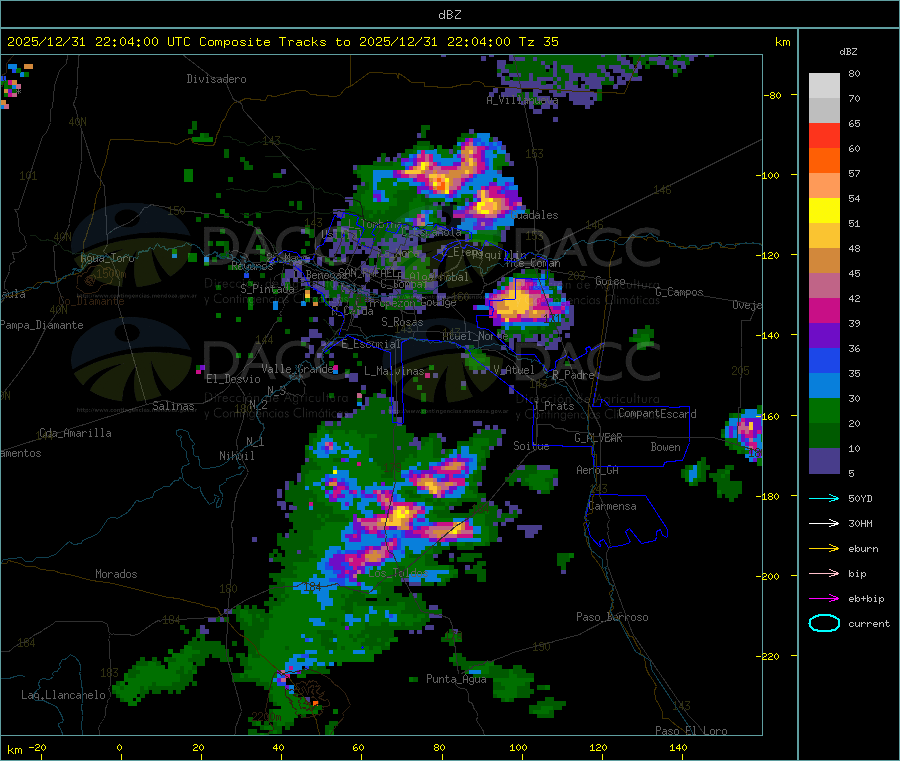Click the dBZ title in top bar

(449, 15)
